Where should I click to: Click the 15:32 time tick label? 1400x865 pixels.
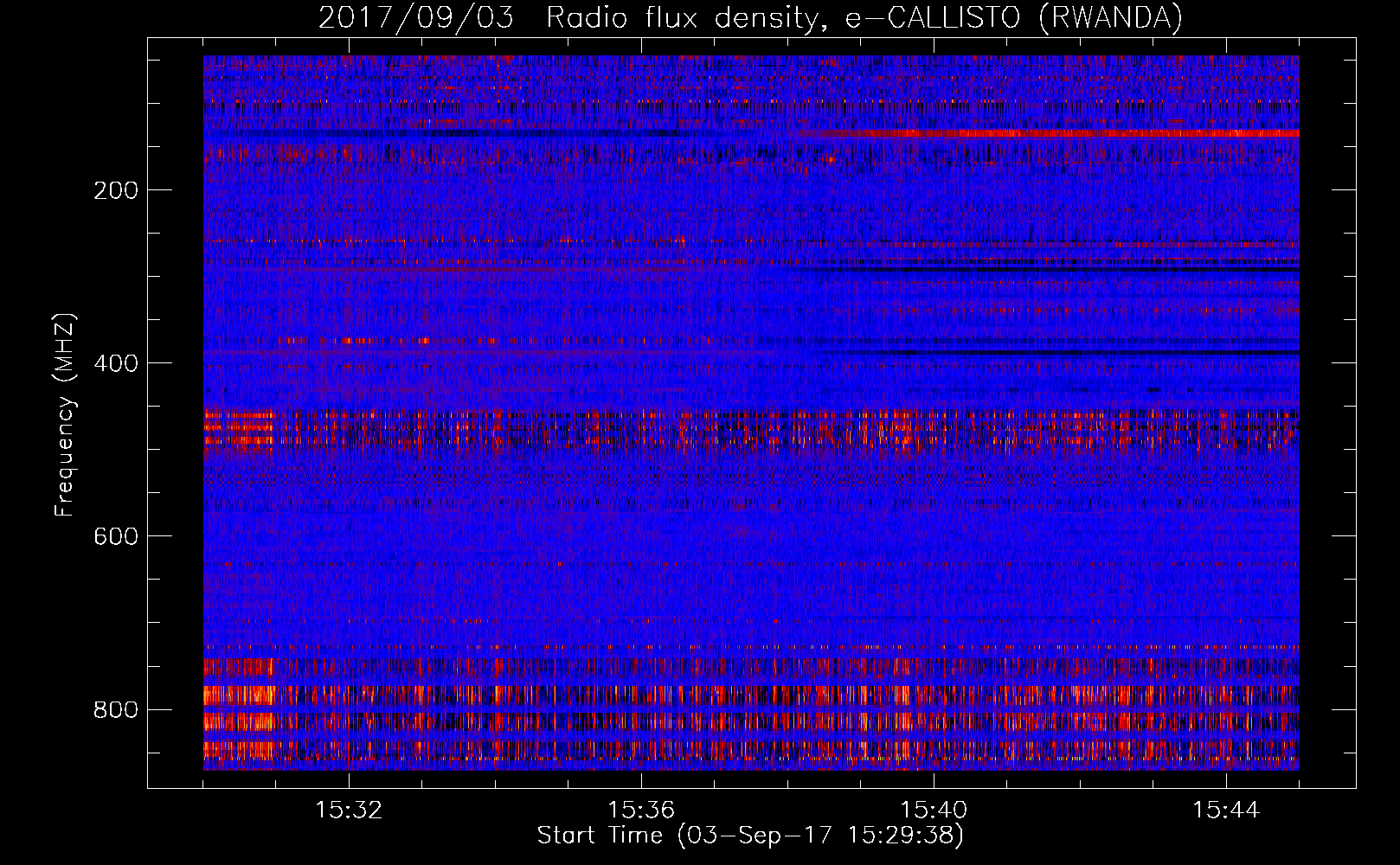[349, 811]
